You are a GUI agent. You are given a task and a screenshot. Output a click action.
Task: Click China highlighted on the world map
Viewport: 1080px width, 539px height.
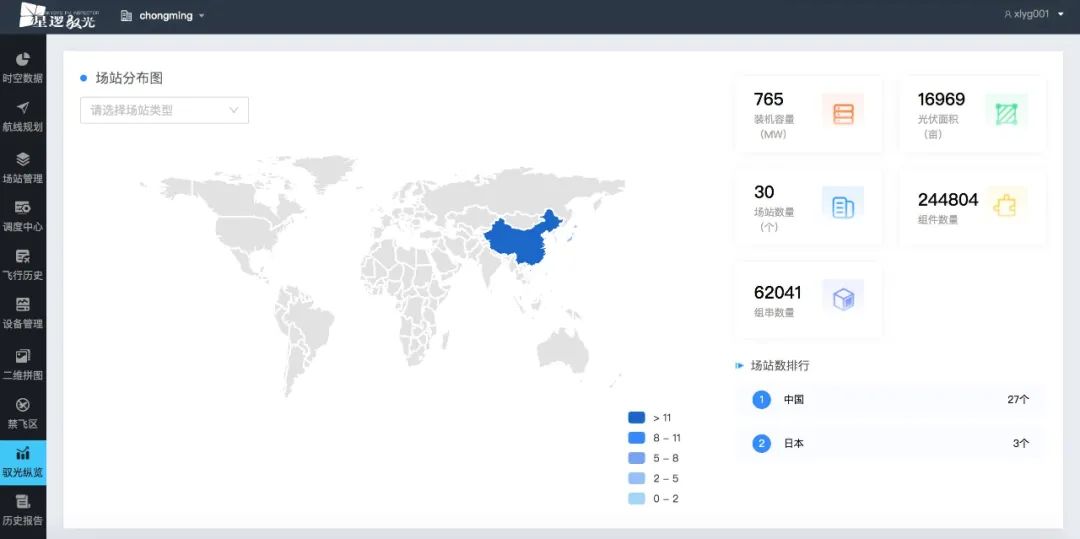(x=518, y=242)
